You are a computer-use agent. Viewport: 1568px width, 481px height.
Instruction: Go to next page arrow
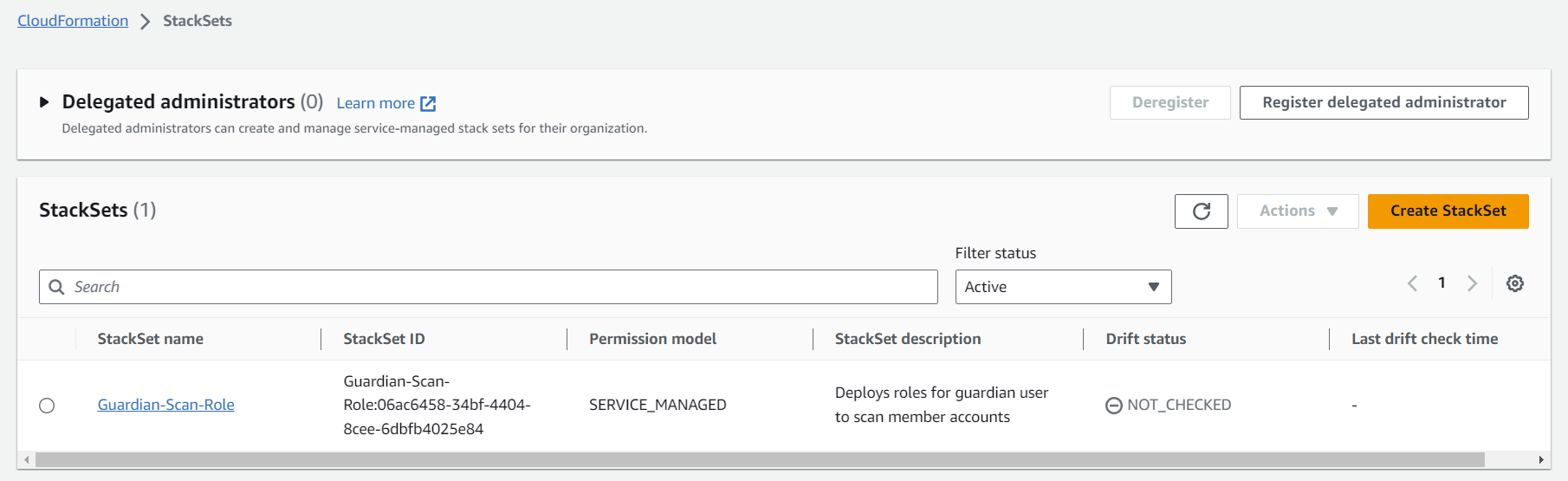[x=1472, y=283]
